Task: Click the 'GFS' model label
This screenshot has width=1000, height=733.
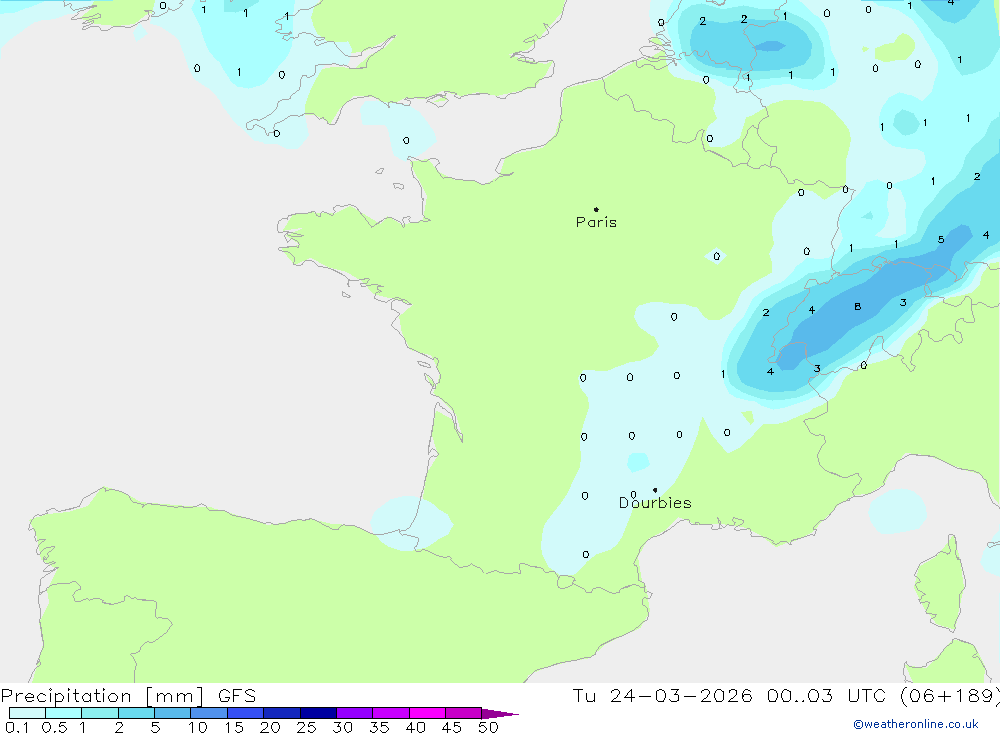Action: (x=237, y=696)
